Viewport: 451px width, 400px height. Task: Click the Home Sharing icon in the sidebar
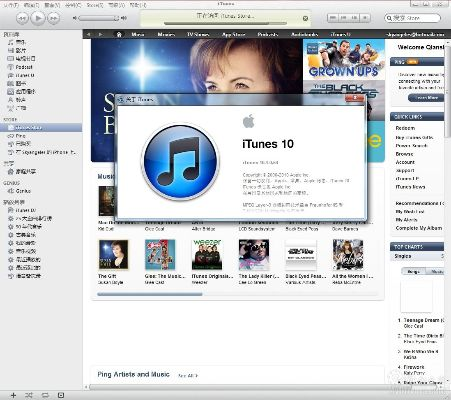(10, 172)
